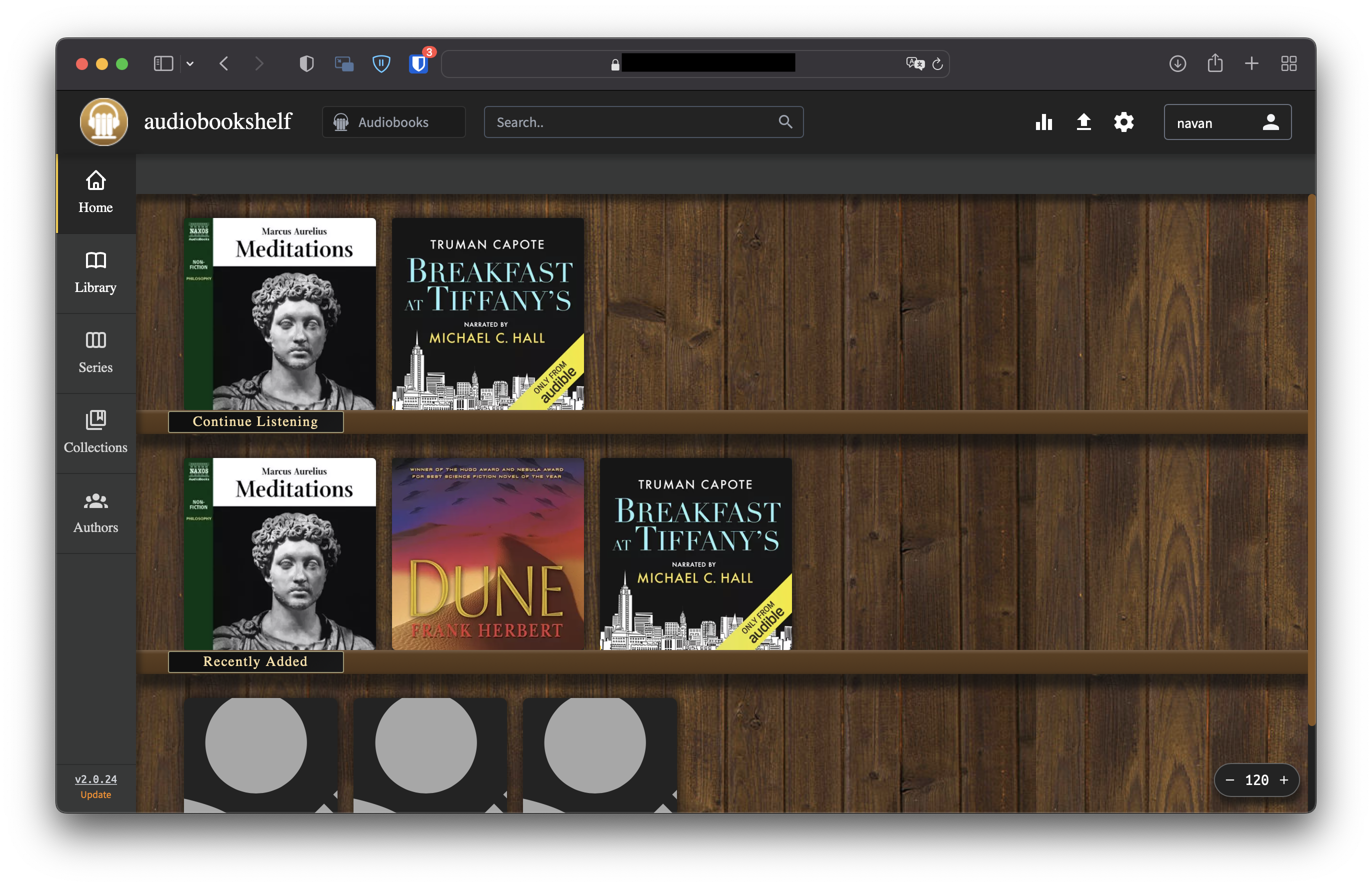
Task: Open Library in sidebar
Action: (95, 273)
